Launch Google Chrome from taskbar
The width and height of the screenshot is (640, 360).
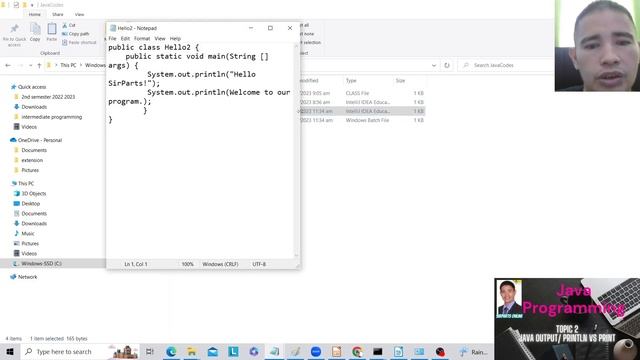357,351
